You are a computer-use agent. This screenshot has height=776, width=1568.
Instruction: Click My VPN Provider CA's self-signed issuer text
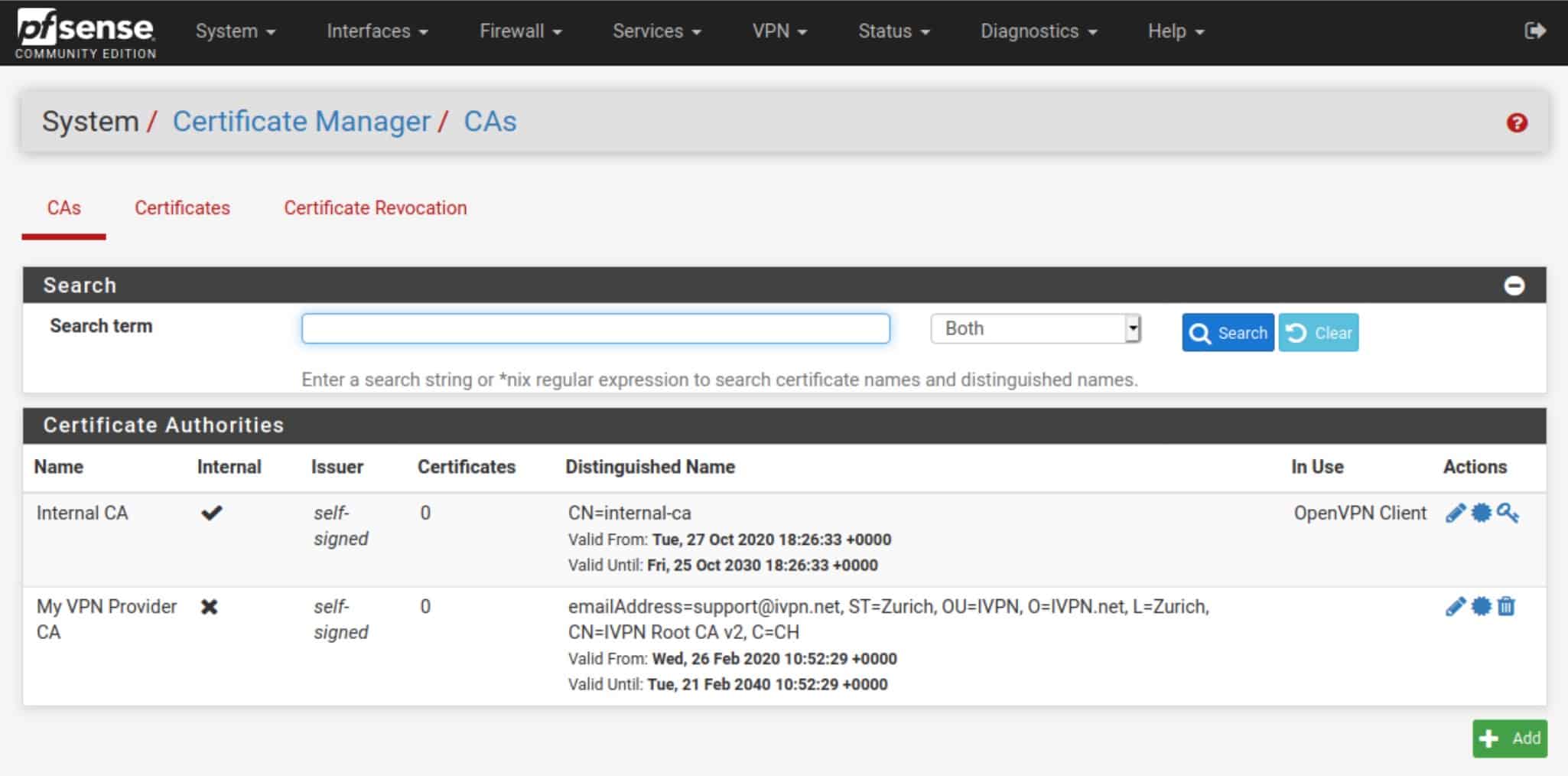point(340,619)
